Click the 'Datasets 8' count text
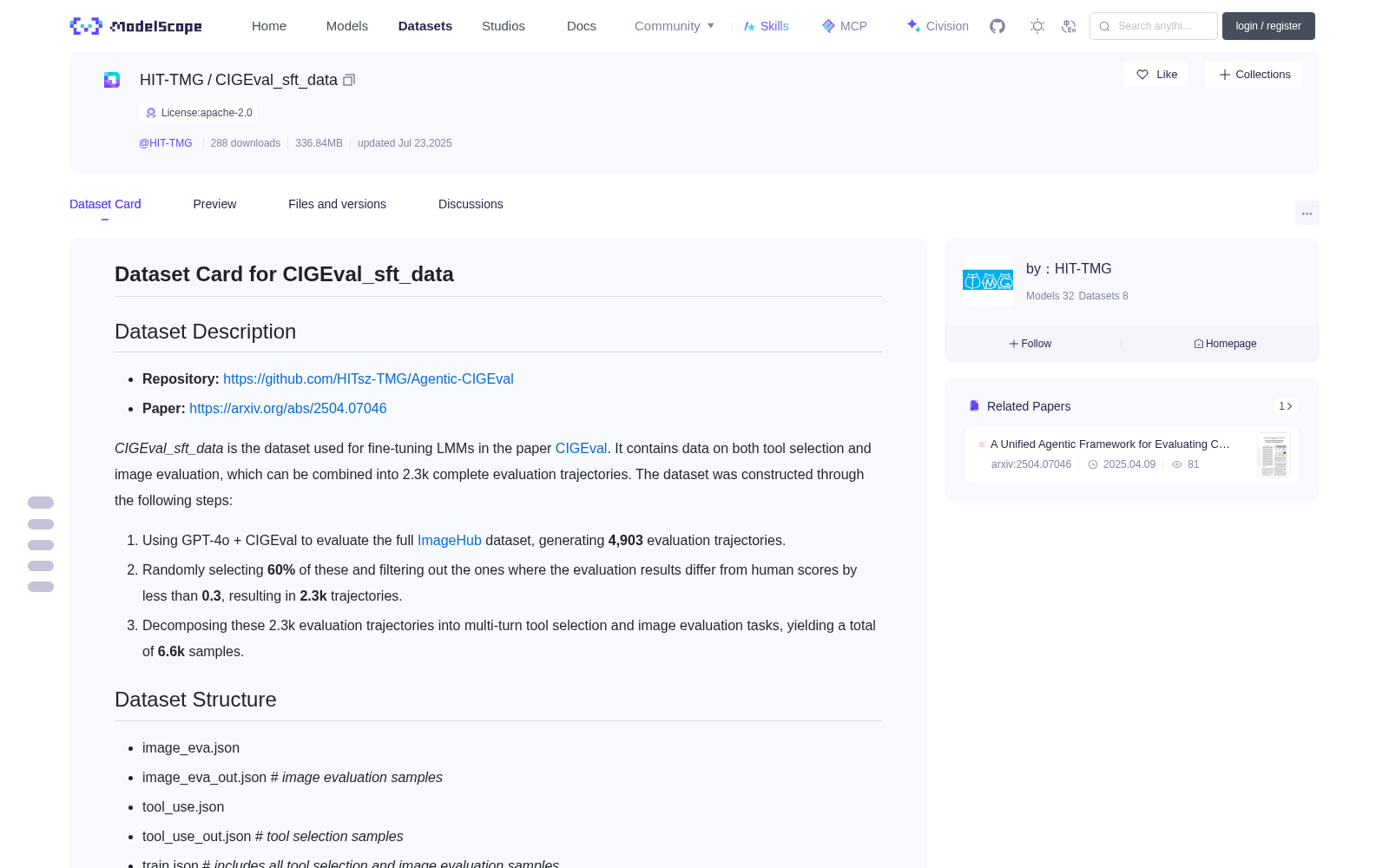This screenshot has width=1389, height=868. click(1103, 296)
